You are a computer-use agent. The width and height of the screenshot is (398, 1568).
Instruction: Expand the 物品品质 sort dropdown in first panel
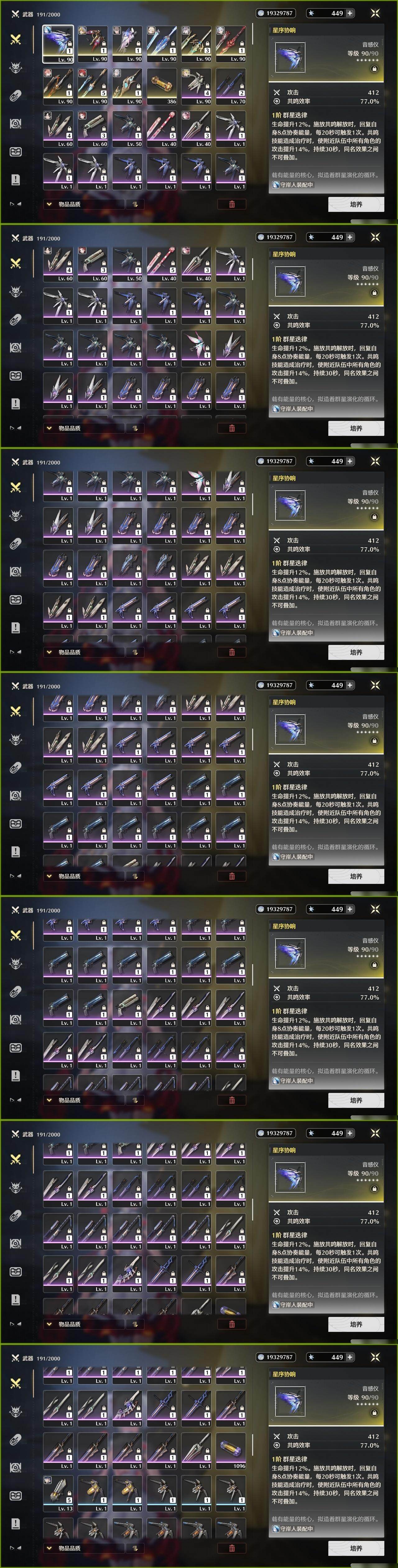point(83,204)
